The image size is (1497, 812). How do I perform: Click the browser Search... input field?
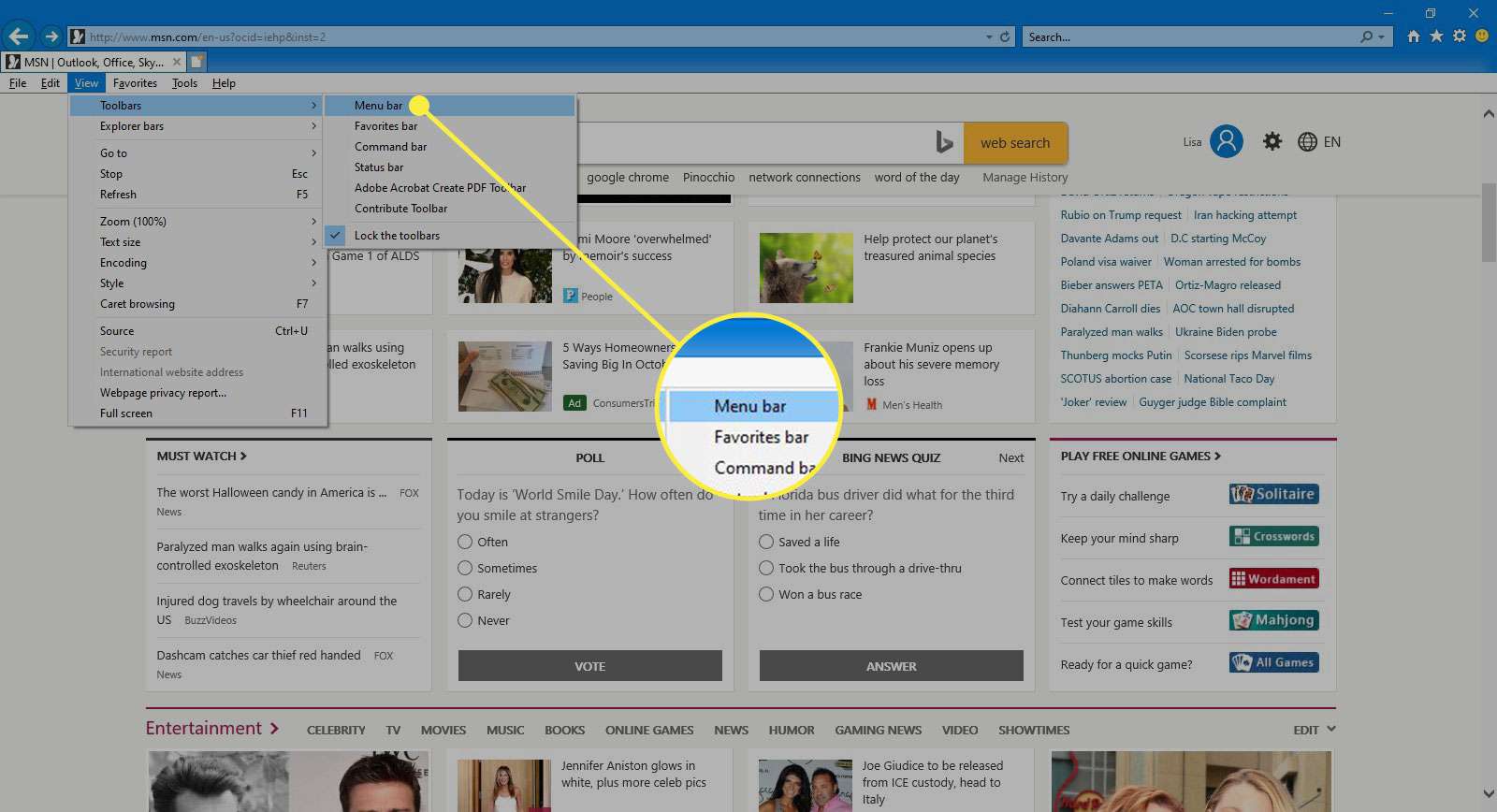(x=1188, y=36)
